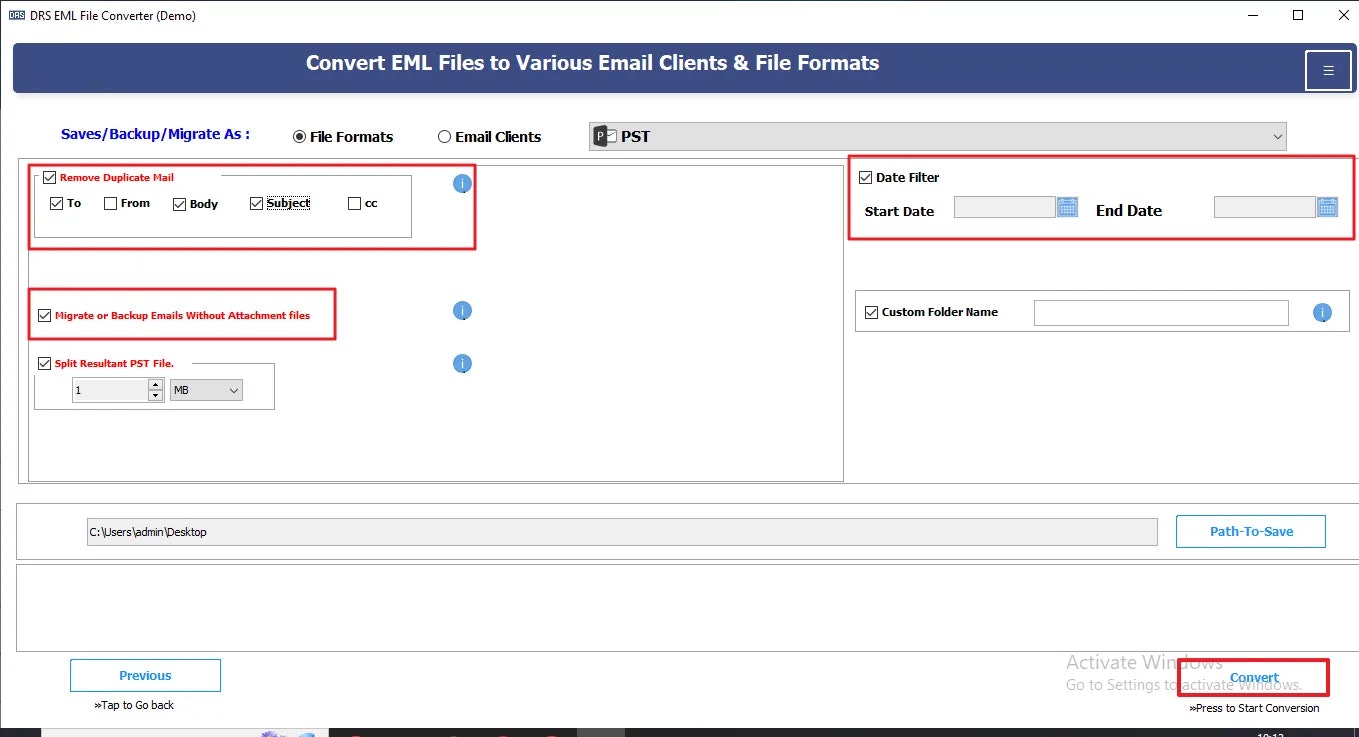
Task: Click the header banner title text
Action: point(592,63)
